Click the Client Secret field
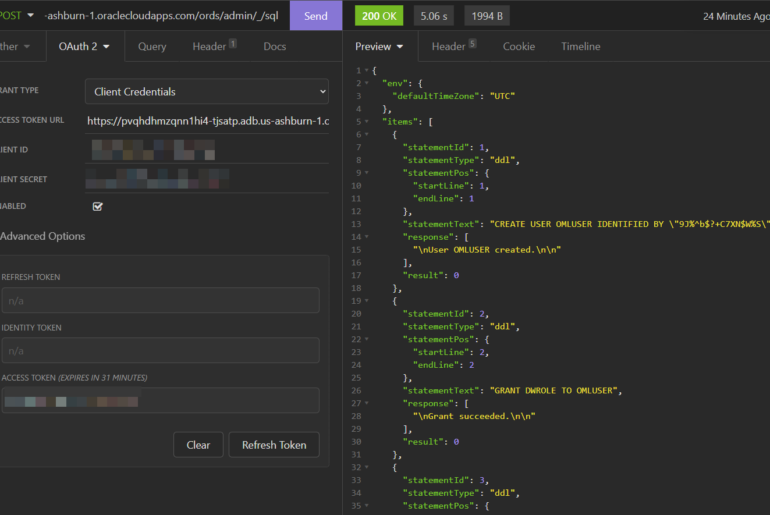770x515 pixels. 208,179
